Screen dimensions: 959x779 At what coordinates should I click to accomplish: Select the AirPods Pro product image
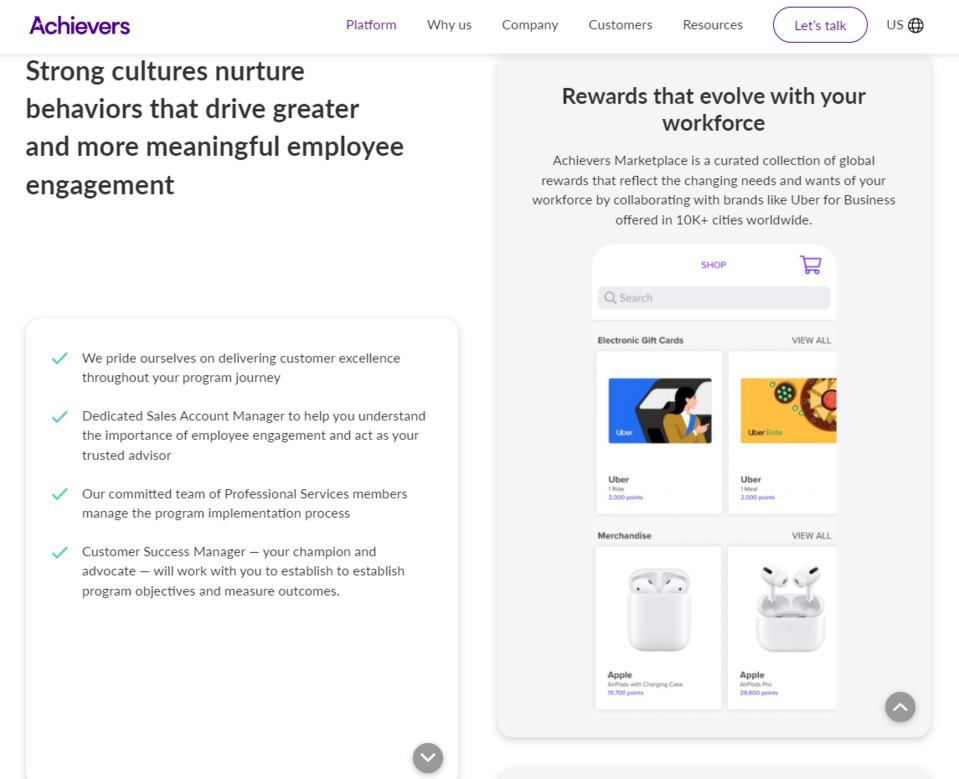point(790,607)
